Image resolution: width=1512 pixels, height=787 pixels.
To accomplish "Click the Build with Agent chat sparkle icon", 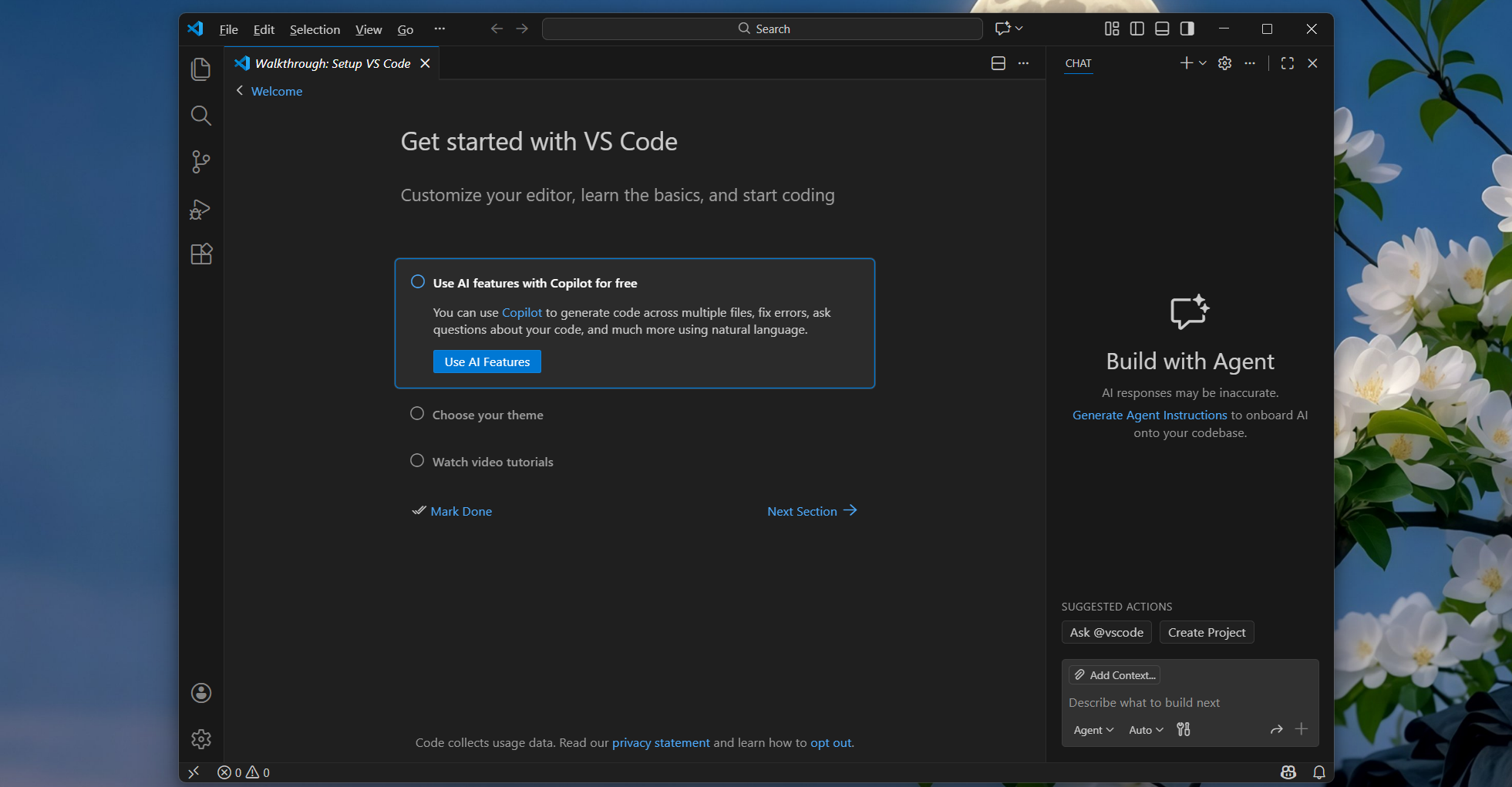I will click(x=1190, y=312).
